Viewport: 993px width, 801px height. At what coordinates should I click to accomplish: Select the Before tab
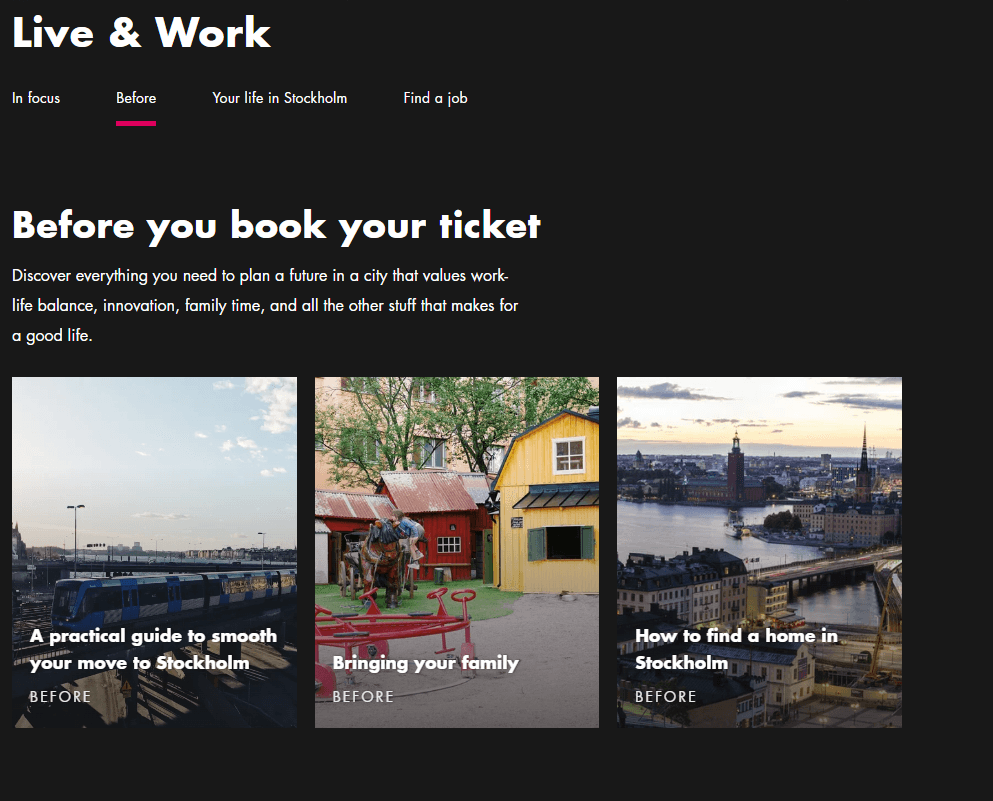click(x=136, y=98)
